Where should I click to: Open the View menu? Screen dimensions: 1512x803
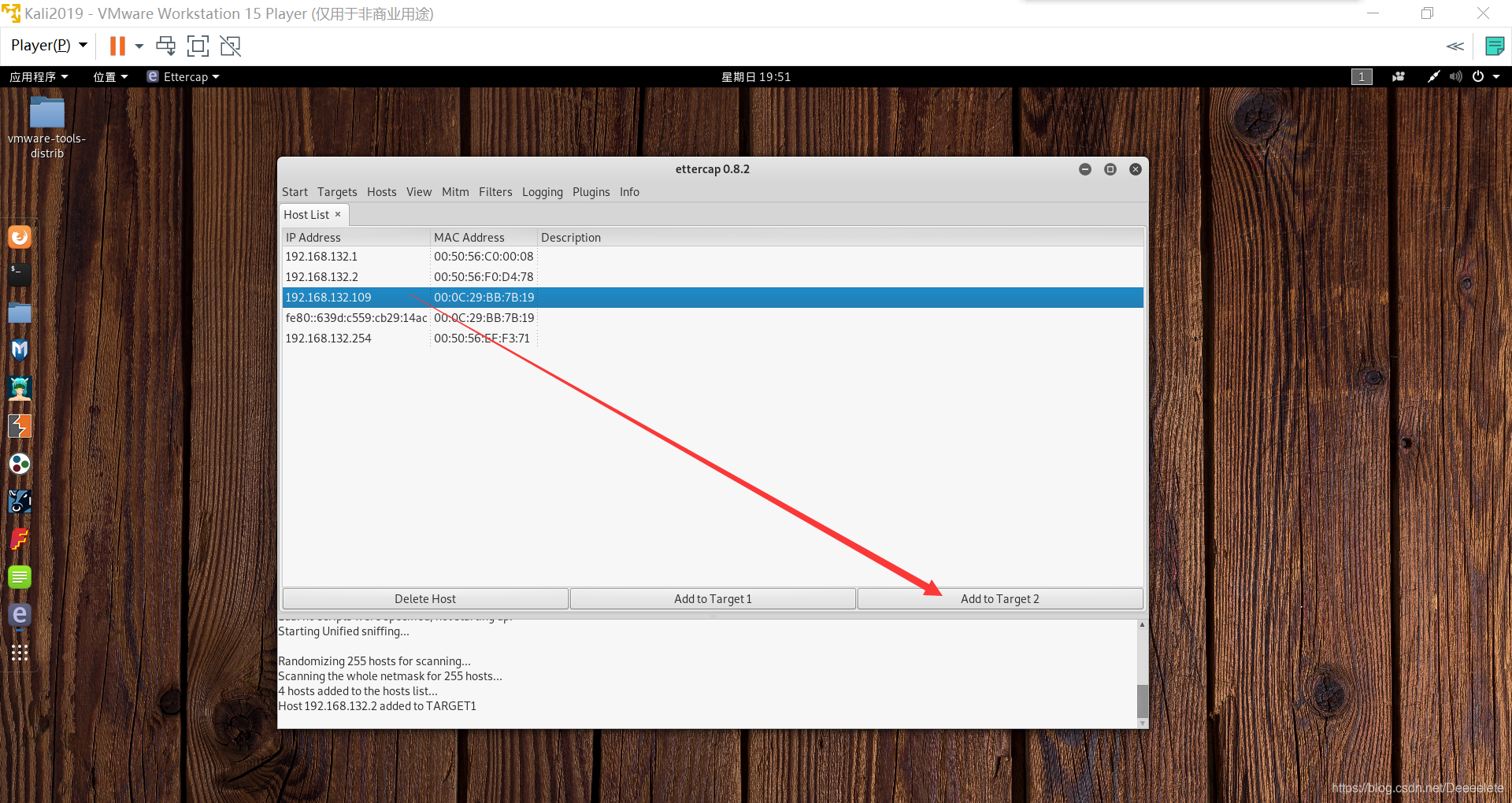(419, 192)
